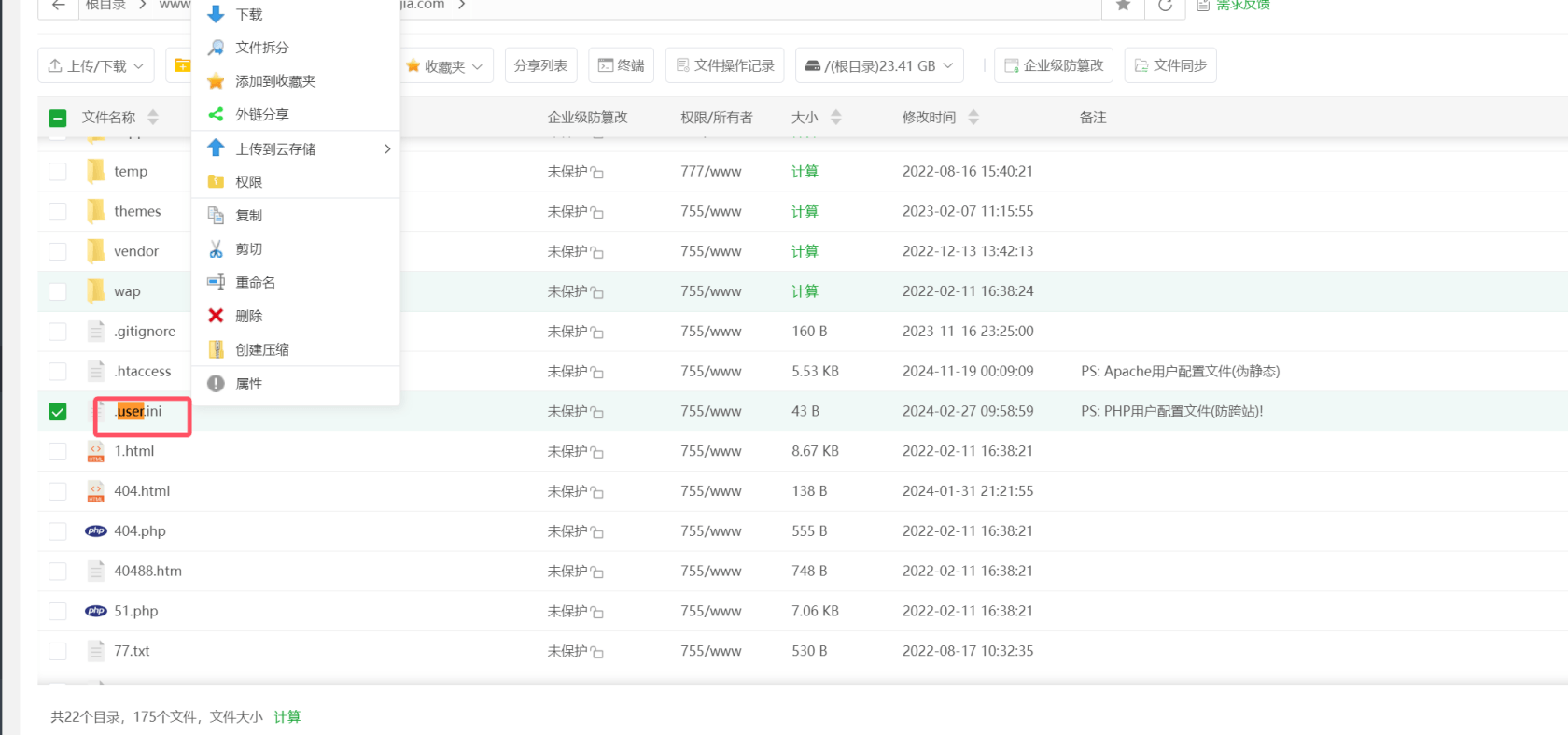Click 计算 link in footer summary
Viewport: 1568px width, 735px height.
287,716
